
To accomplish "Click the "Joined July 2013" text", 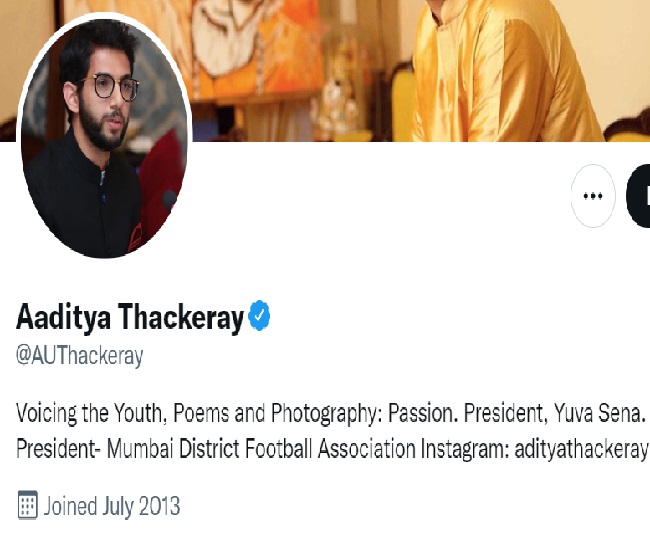I will (112, 505).
